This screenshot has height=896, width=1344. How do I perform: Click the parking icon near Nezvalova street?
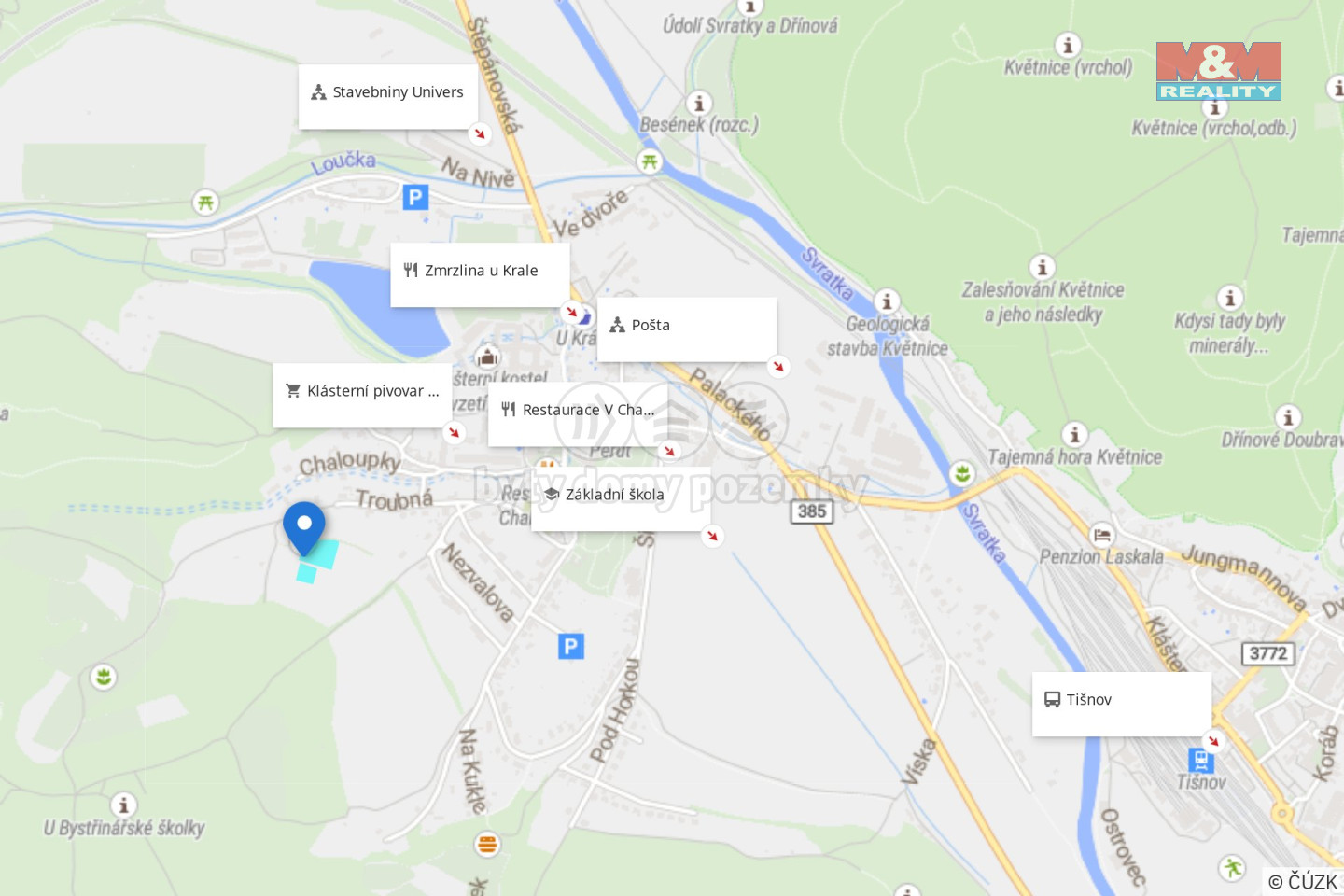click(x=571, y=646)
